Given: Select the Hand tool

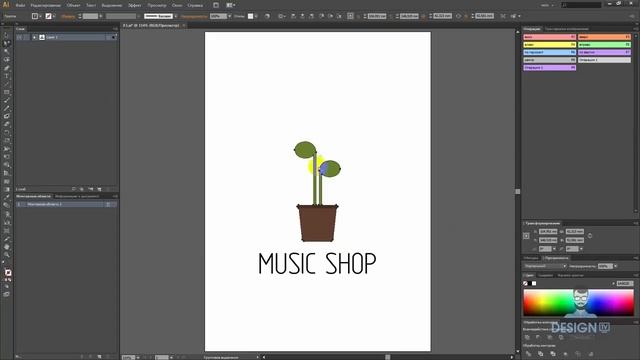Looking at the screenshot, I should click(x=7, y=247).
